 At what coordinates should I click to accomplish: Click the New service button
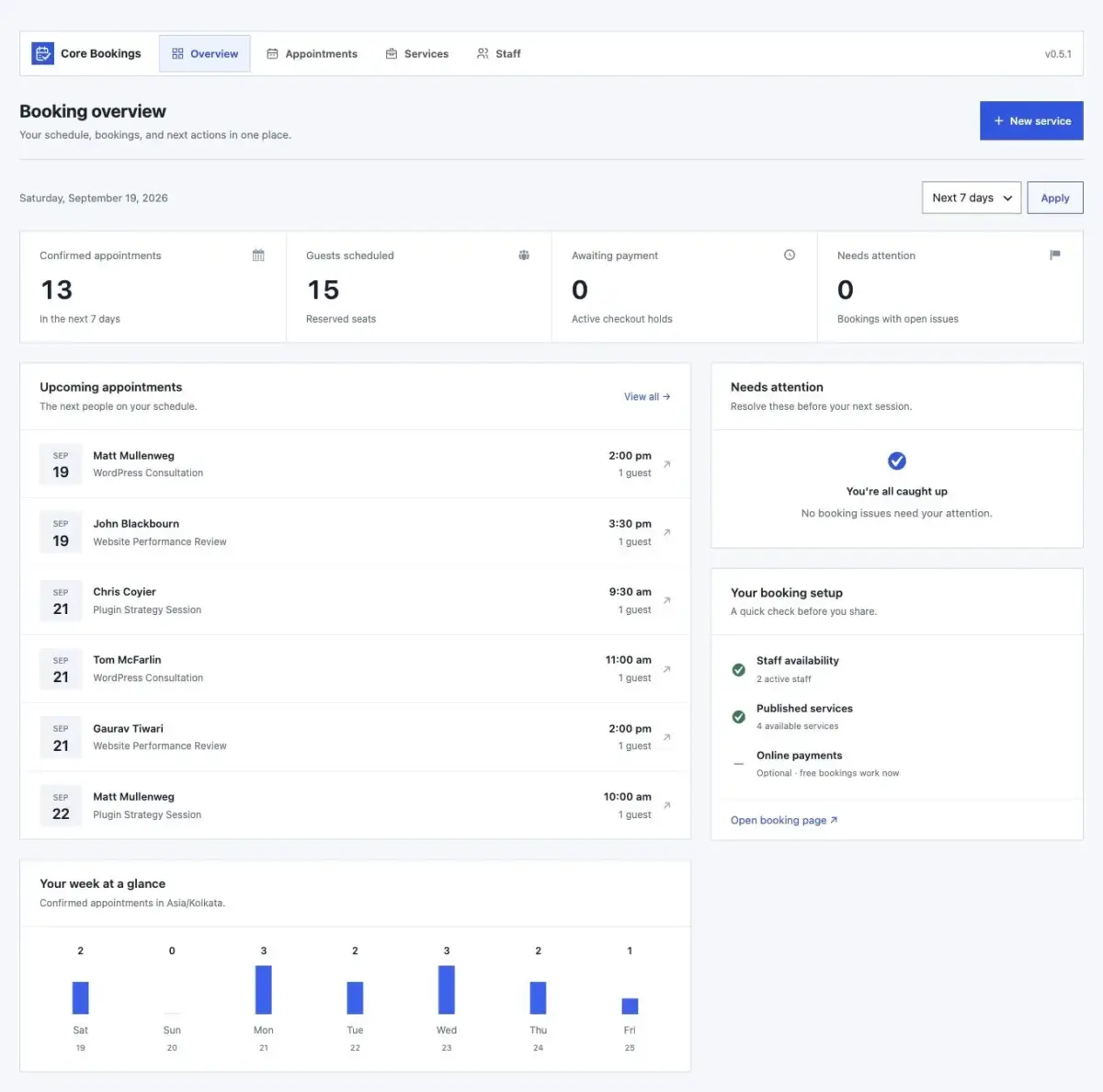(x=1031, y=120)
